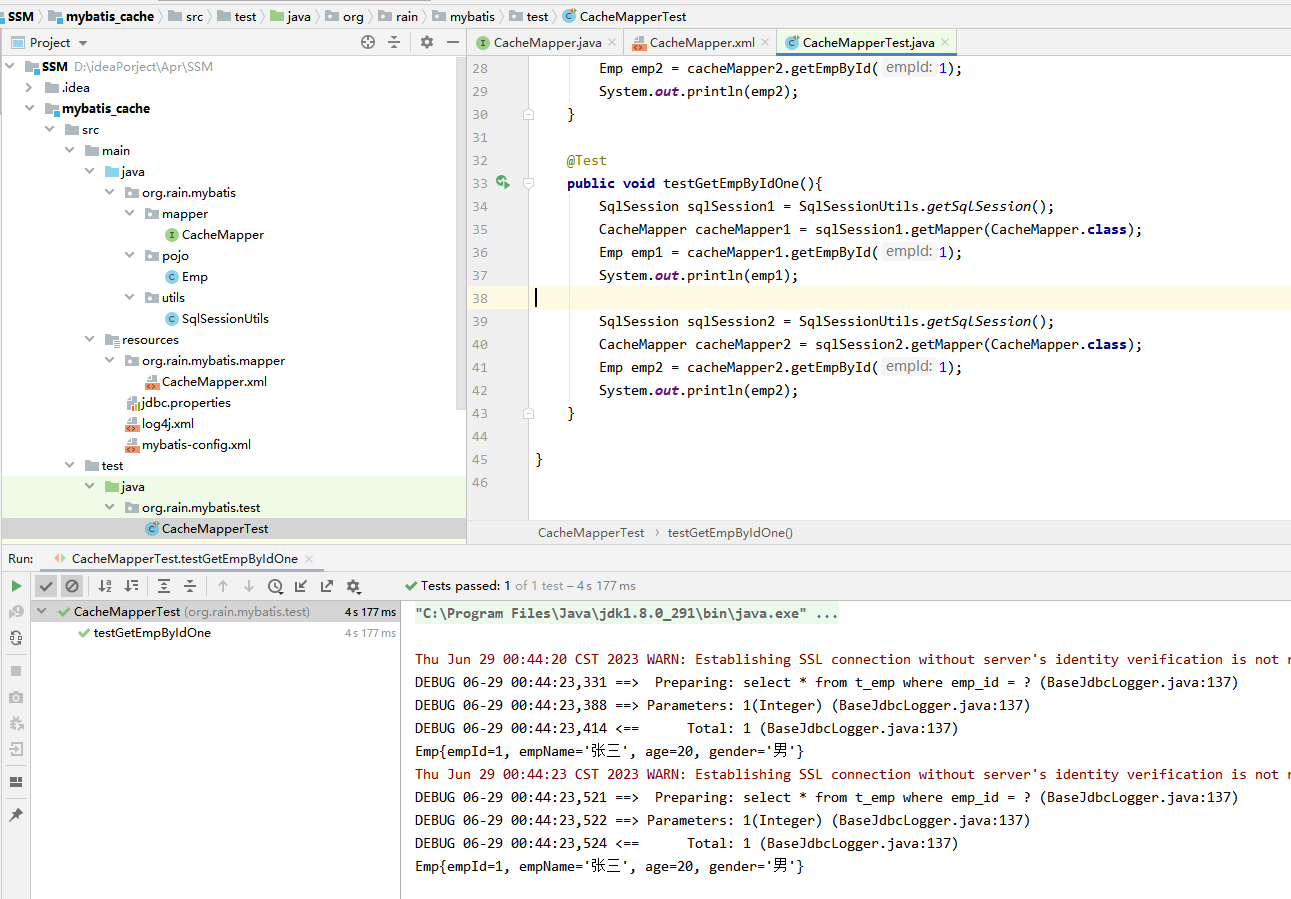This screenshot has height=899, width=1291.
Task: Collapse the pojo package arrow
Action: (x=130, y=256)
